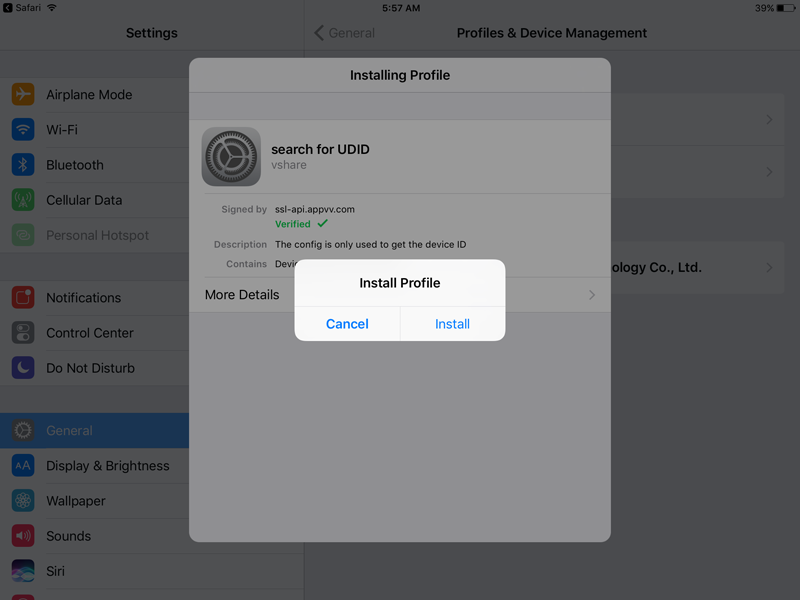Tap Wi-Fi signal indicator in status bar
The height and width of the screenshot is (600, 800).
click(x=51, y=8)
